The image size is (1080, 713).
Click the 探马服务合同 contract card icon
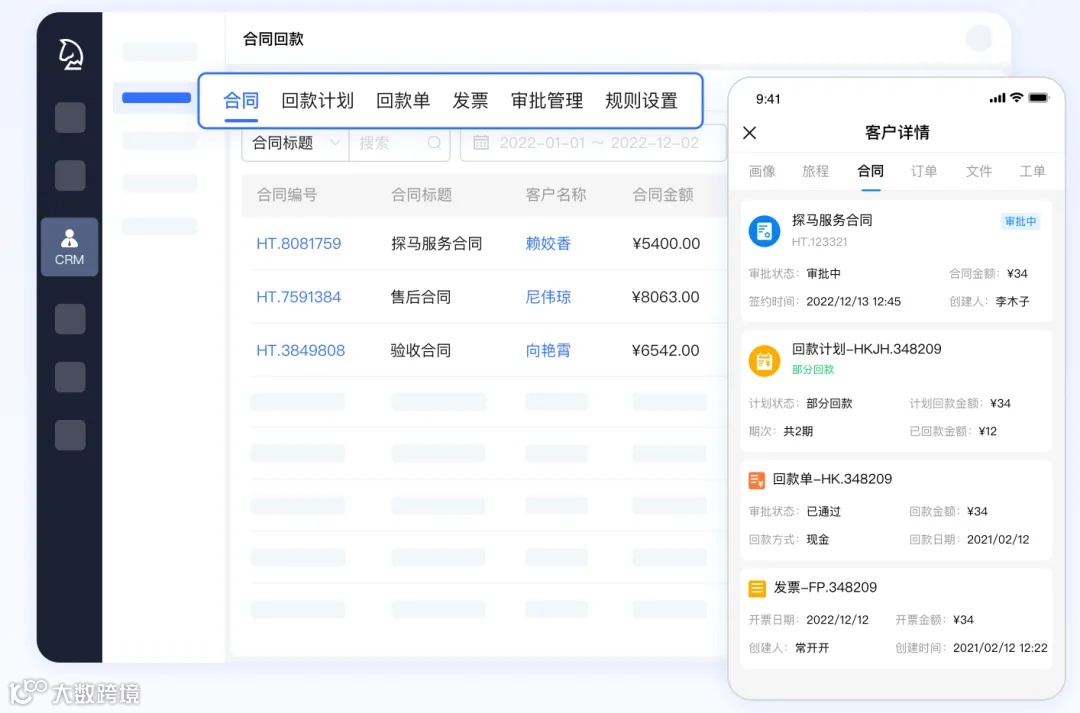coord(764,230)
